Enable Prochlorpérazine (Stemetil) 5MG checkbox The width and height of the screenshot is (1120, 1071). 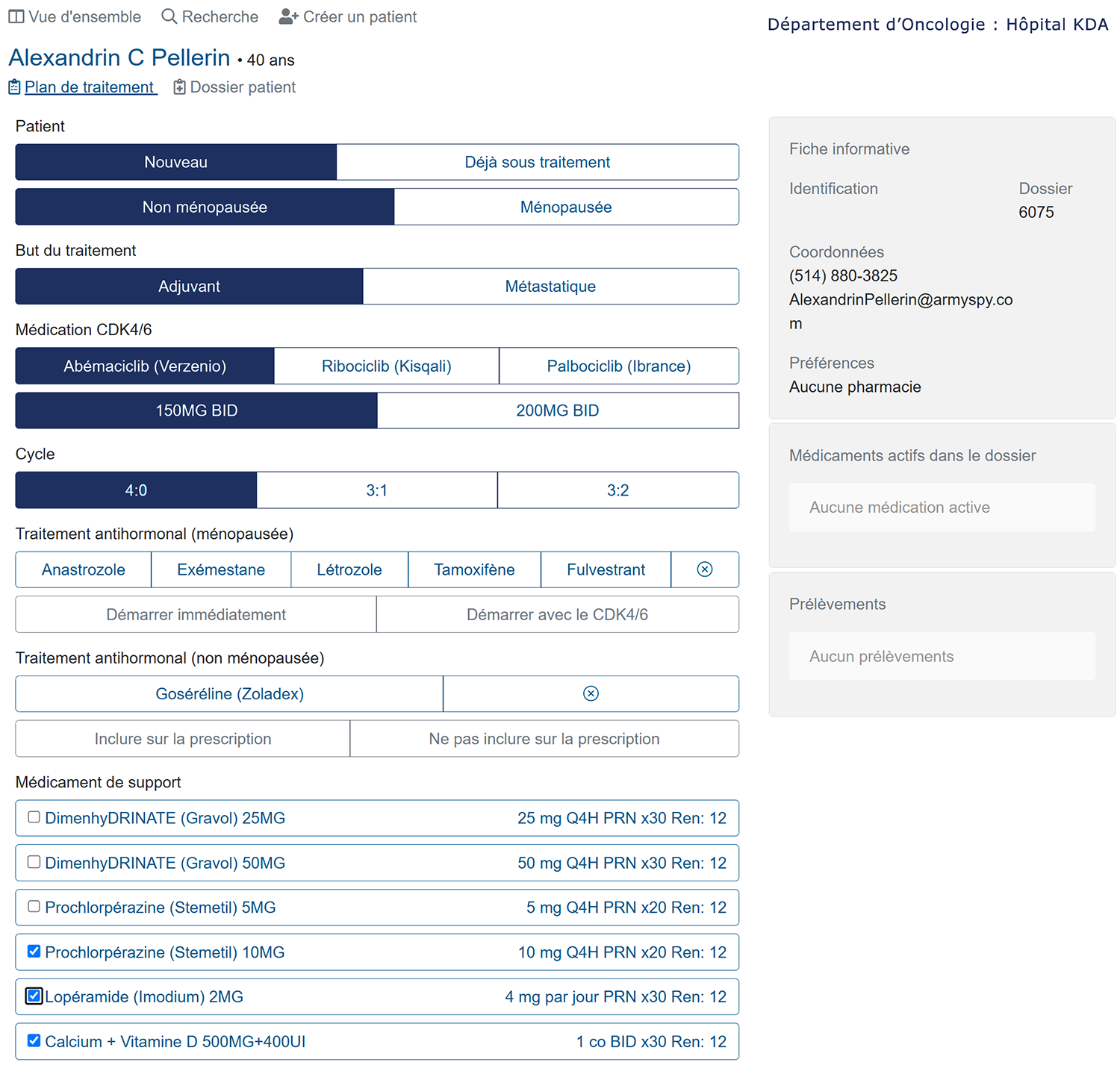pos(34,907)
